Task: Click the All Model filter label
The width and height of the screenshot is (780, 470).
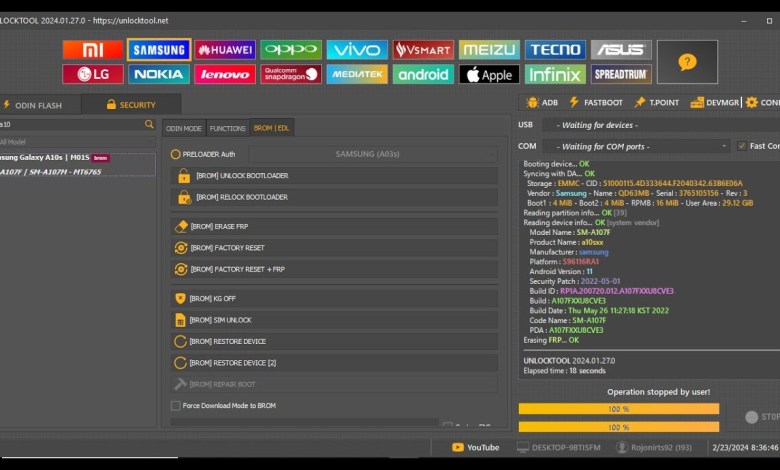Action: (x=13, y=142)
